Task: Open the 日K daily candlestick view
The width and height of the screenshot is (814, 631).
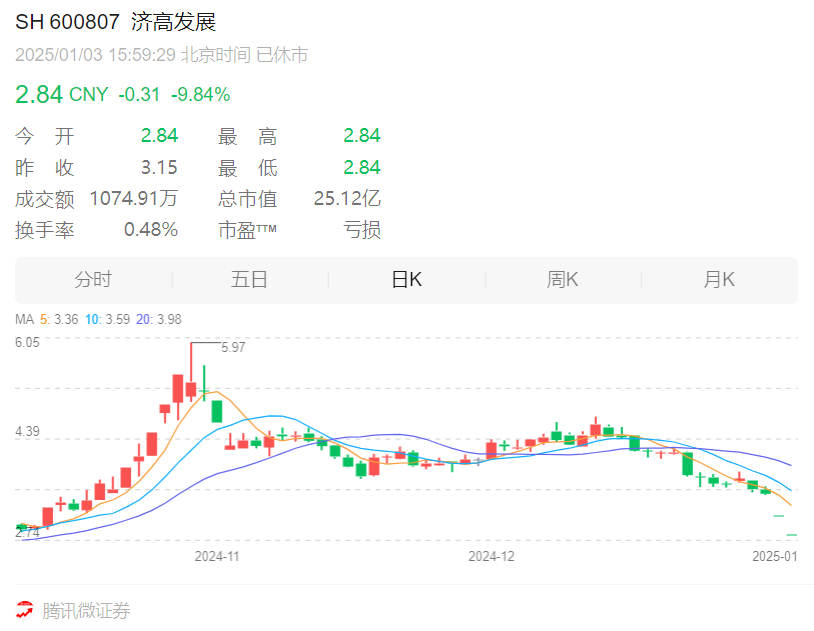Action: coord(404,279)
